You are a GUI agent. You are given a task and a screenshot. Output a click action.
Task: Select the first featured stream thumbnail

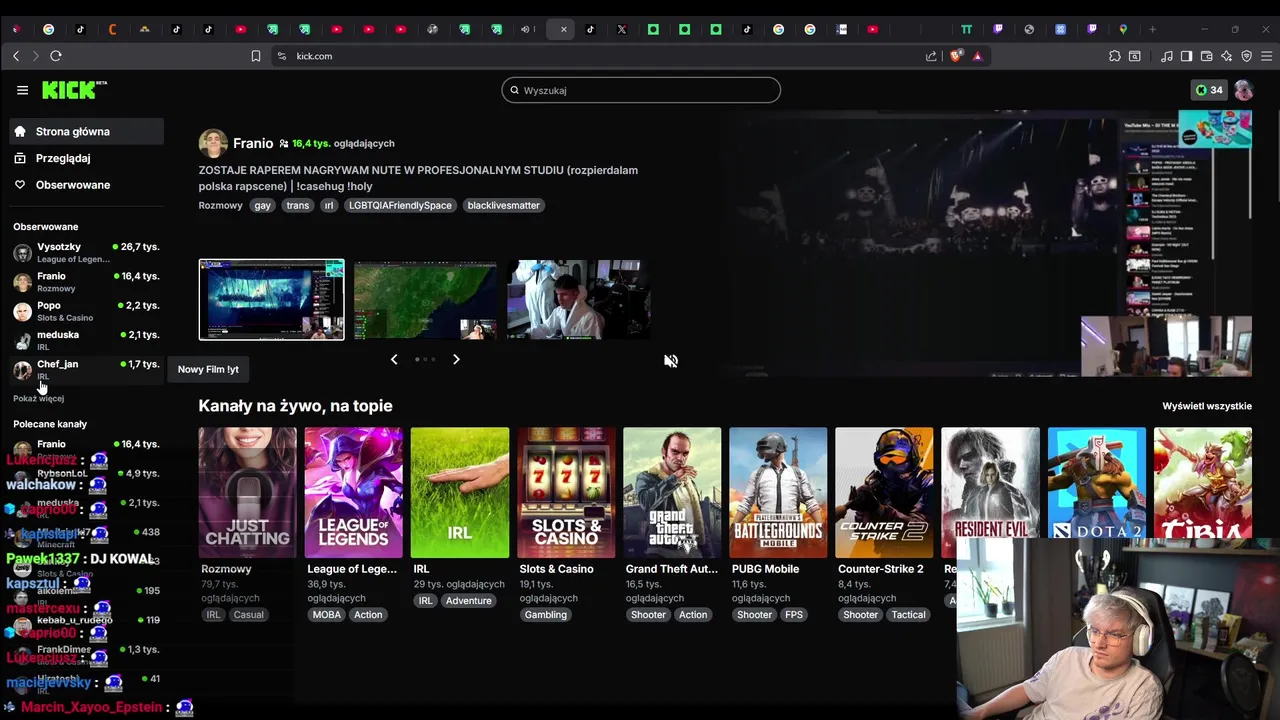(271, 300)
